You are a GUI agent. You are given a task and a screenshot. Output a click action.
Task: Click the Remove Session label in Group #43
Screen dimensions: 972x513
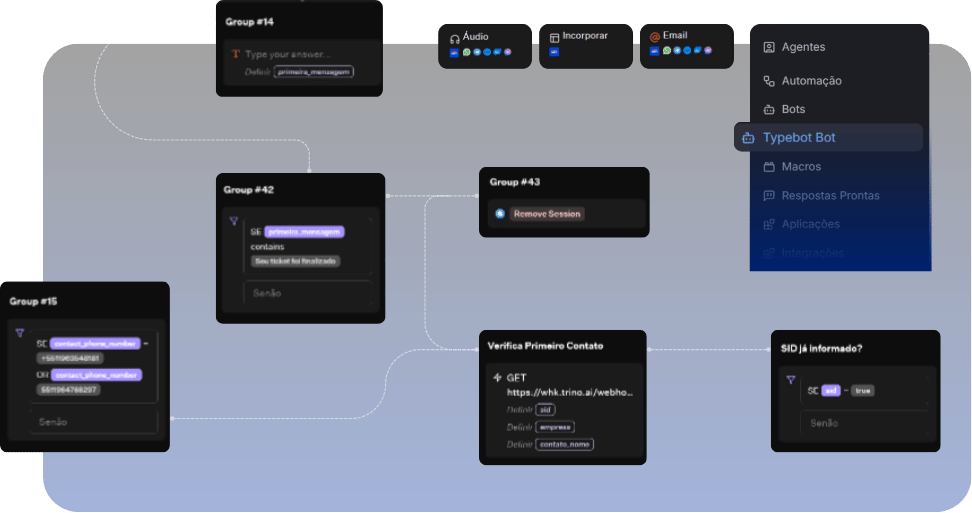click(x=546, y=214)
